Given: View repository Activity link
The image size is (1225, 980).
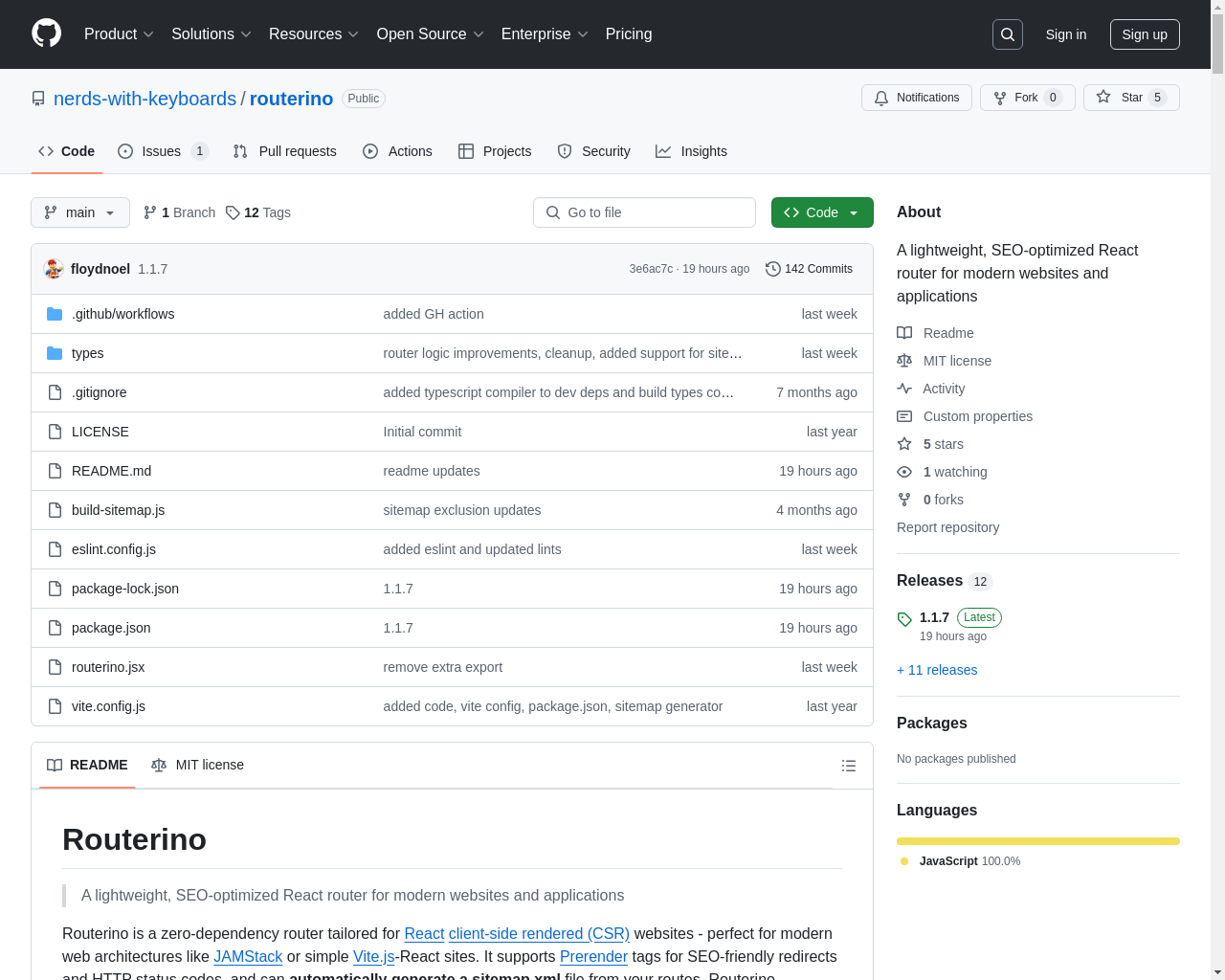Looking at the screenshot, I should [930, 389].
